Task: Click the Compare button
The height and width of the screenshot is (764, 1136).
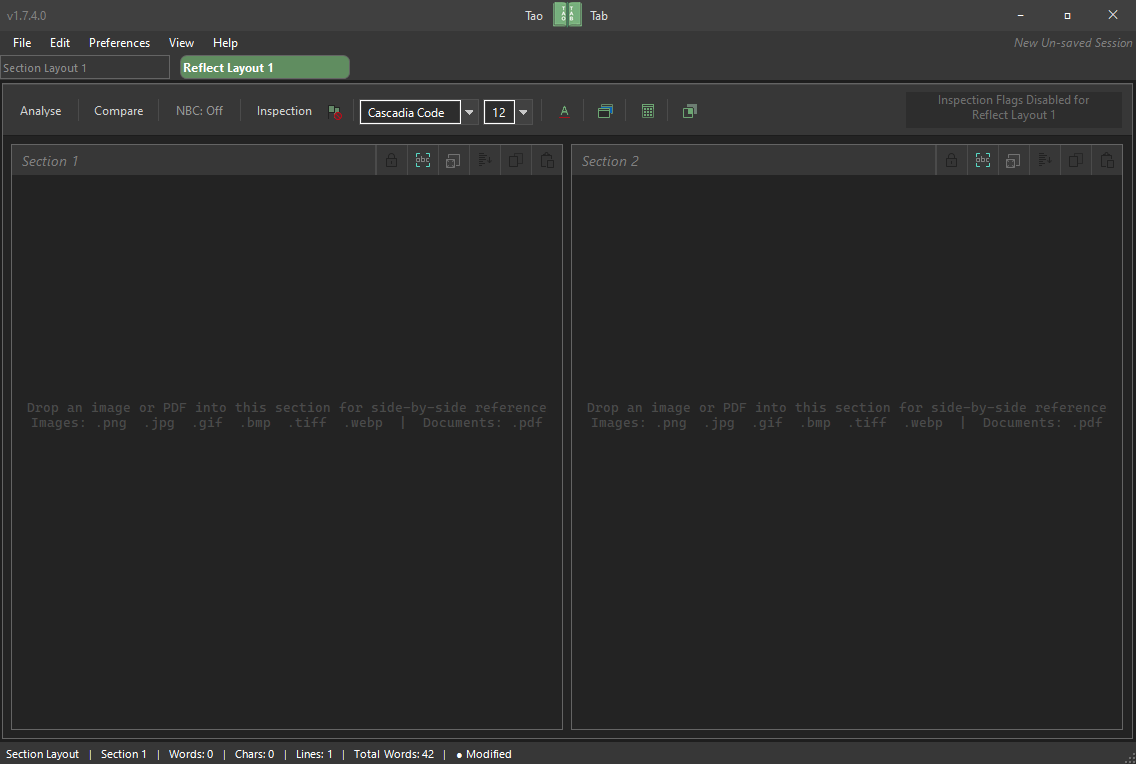Action: [x=119, y=111]
